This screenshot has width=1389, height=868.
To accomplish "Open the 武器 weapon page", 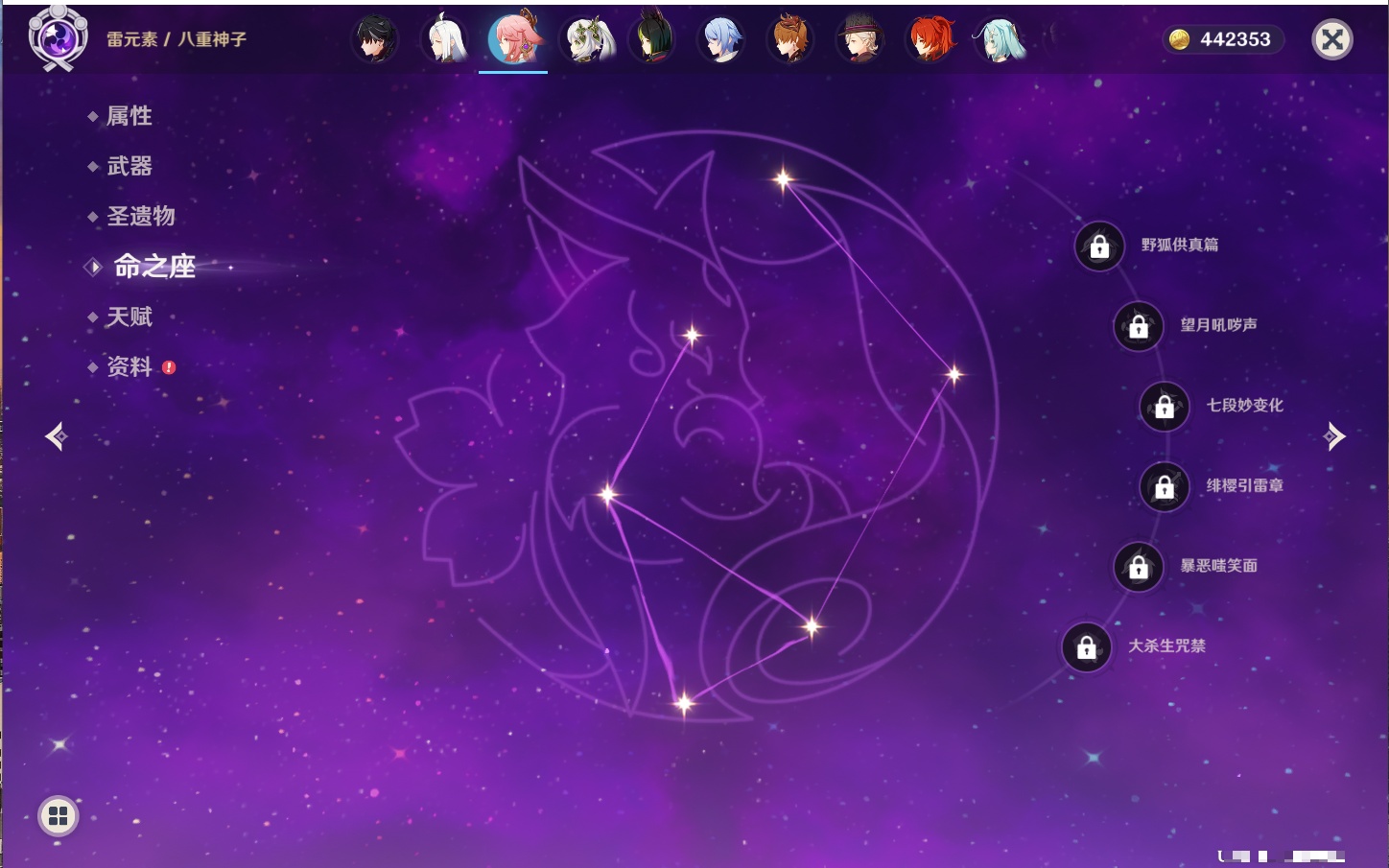I will point(129,166).
